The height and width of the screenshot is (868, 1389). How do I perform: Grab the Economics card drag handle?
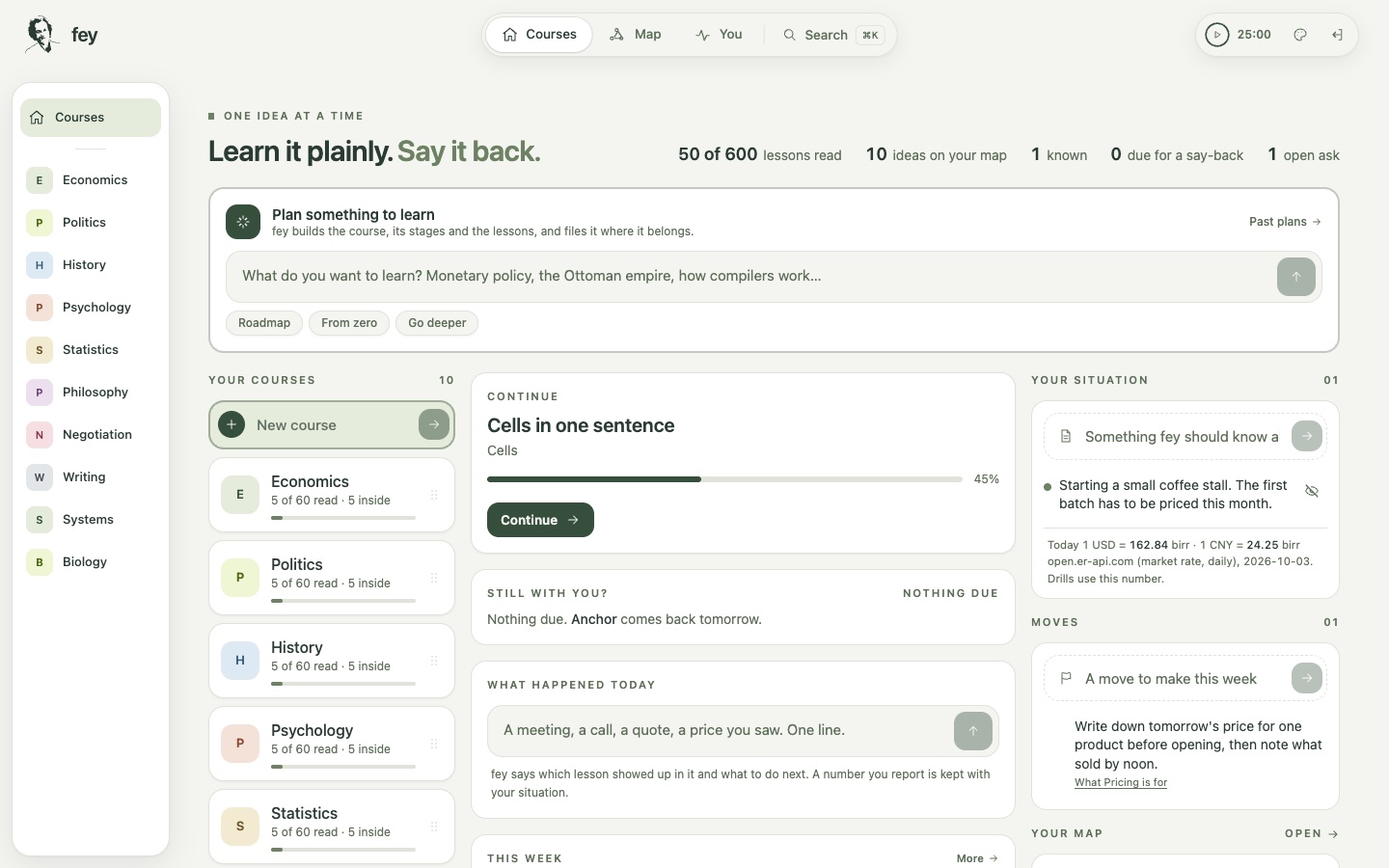(x=434, y=495)
